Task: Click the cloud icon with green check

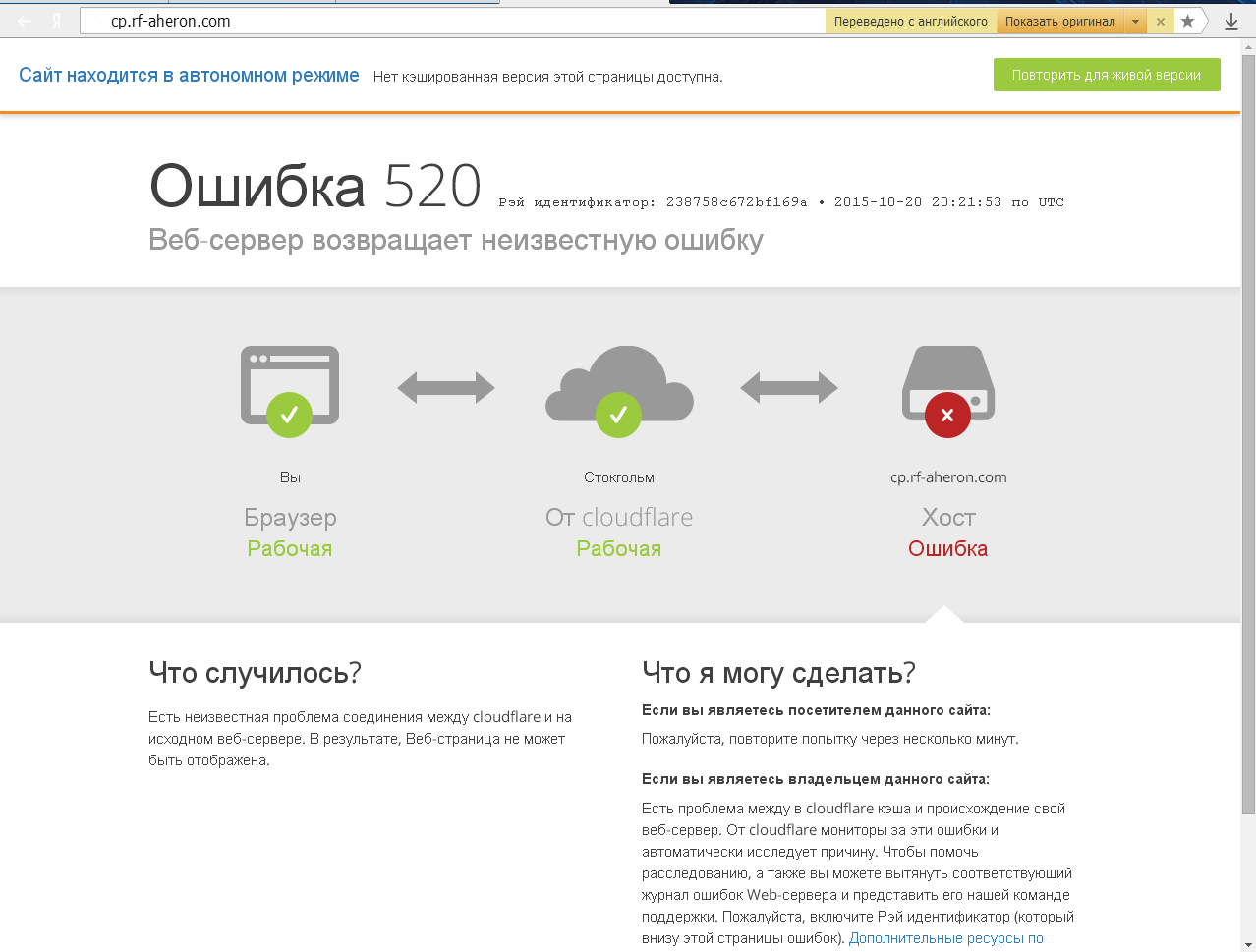Action: point(619,390)
